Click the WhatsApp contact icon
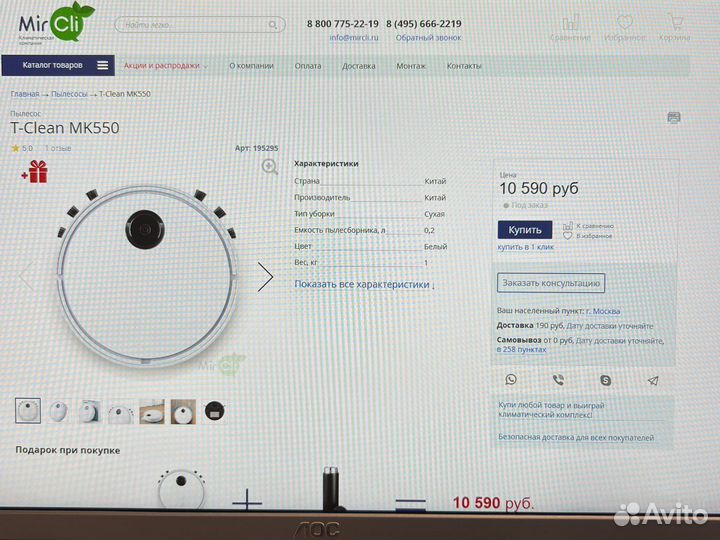720x540 pixels. pos(511,380)
